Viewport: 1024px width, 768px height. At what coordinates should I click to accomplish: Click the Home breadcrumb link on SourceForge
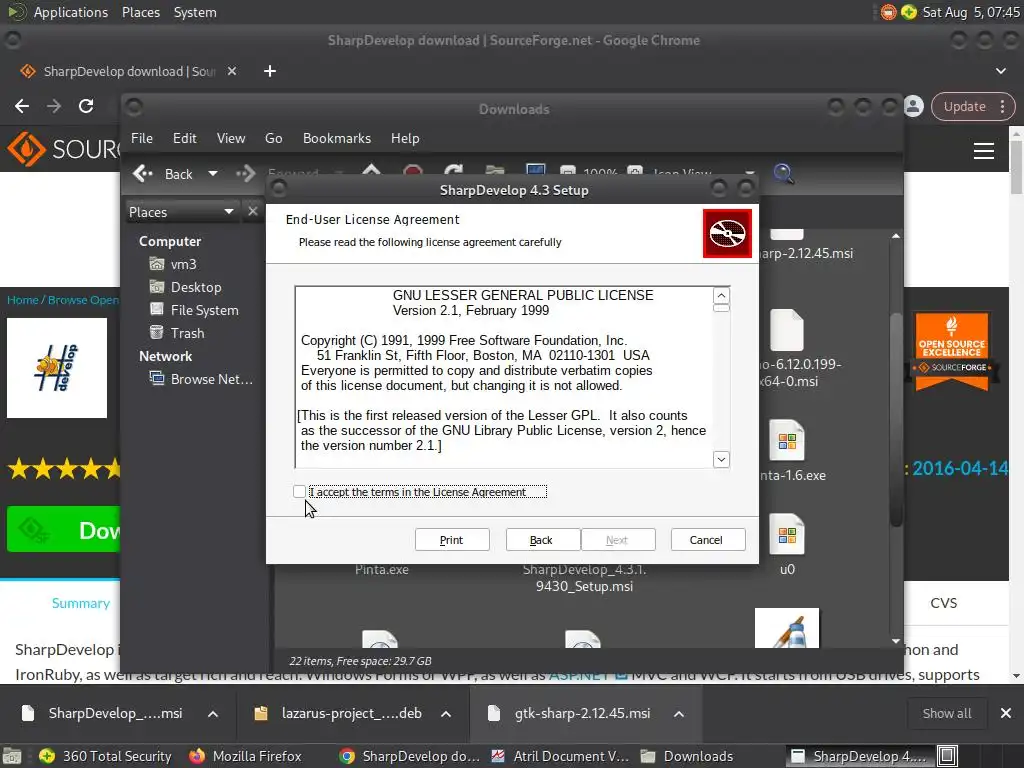[x=23, y=300]
